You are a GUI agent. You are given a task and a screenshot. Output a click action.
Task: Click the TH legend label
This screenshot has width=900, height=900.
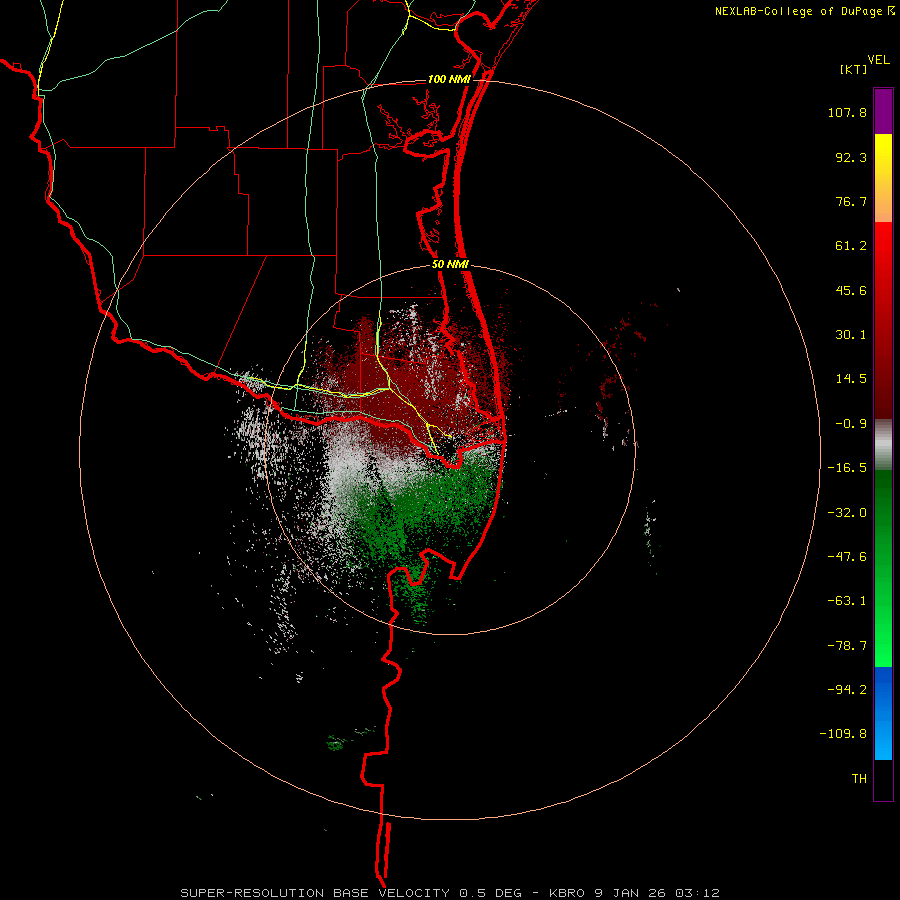(859, 778)
